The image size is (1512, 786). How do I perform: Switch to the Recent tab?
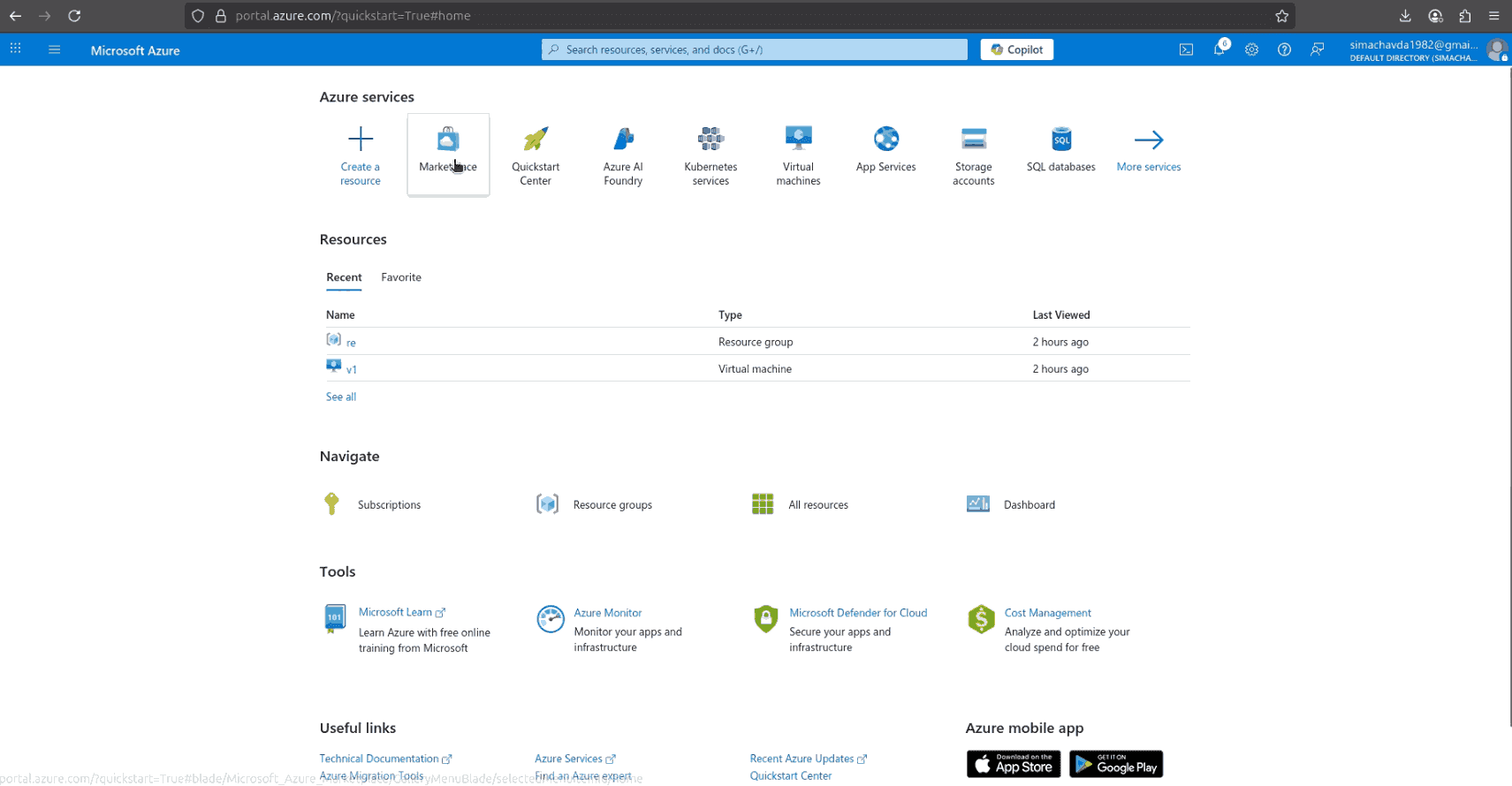[344, 277]
